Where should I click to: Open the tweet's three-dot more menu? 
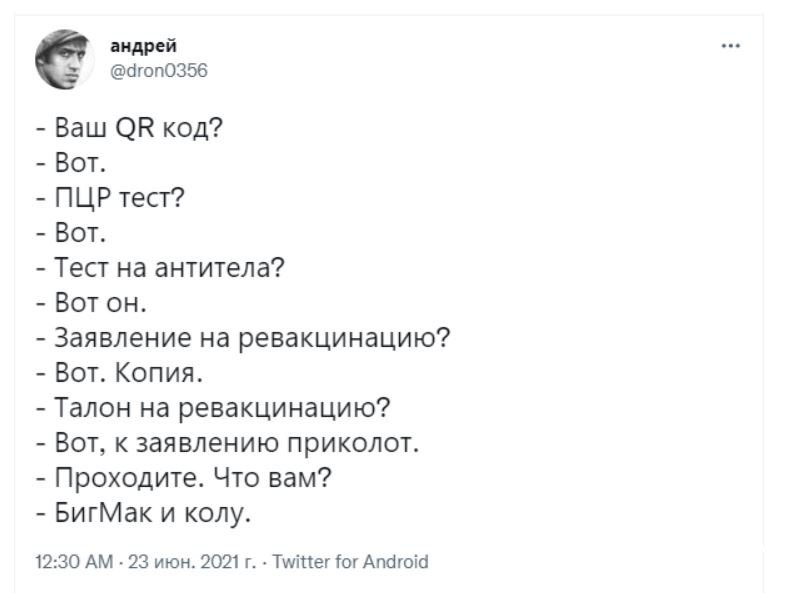(731, 46)
